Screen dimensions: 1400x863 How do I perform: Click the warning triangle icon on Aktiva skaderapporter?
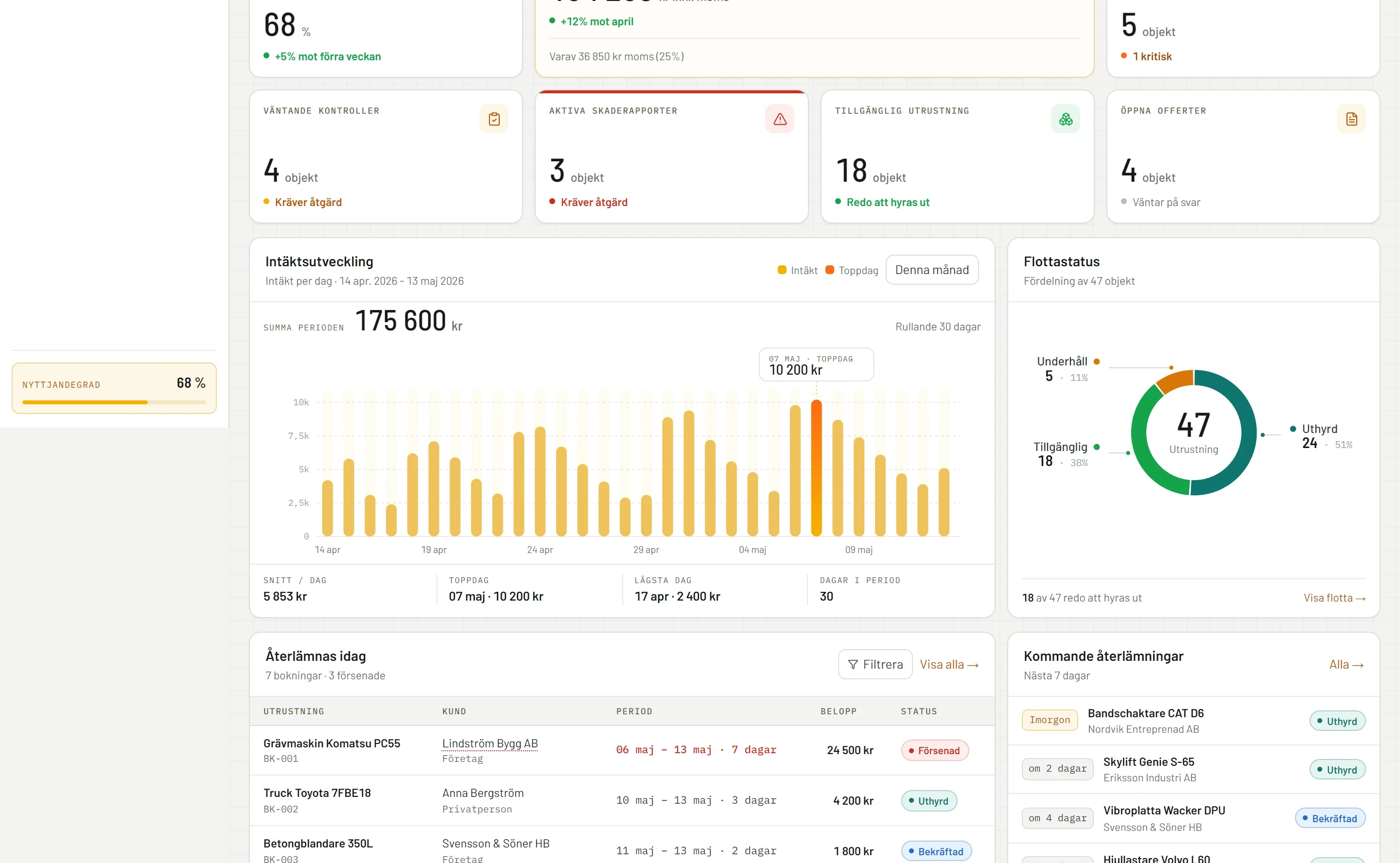pyautogui.click(x=779, y=119)
